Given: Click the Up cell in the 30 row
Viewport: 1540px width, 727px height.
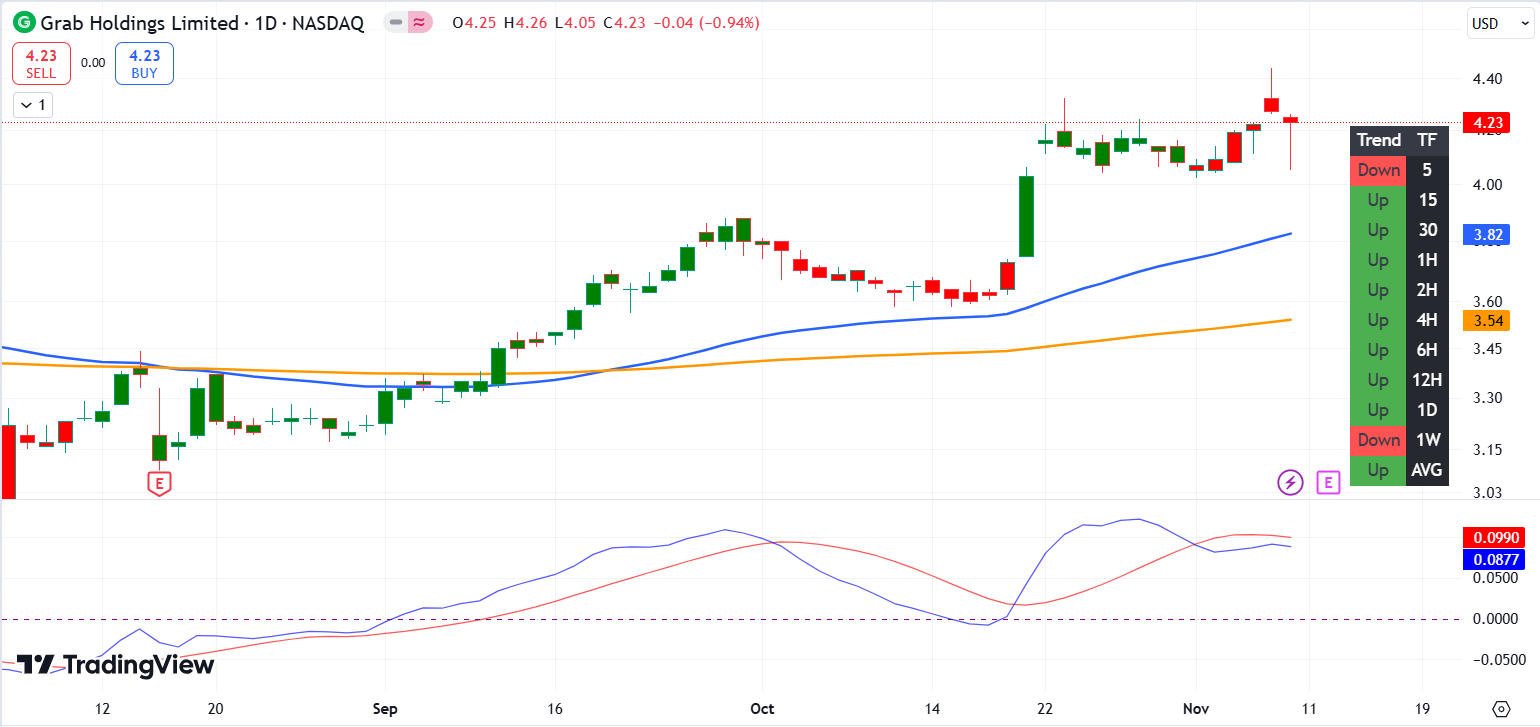Looking at the screenshot, I should tap(1378, 230).
